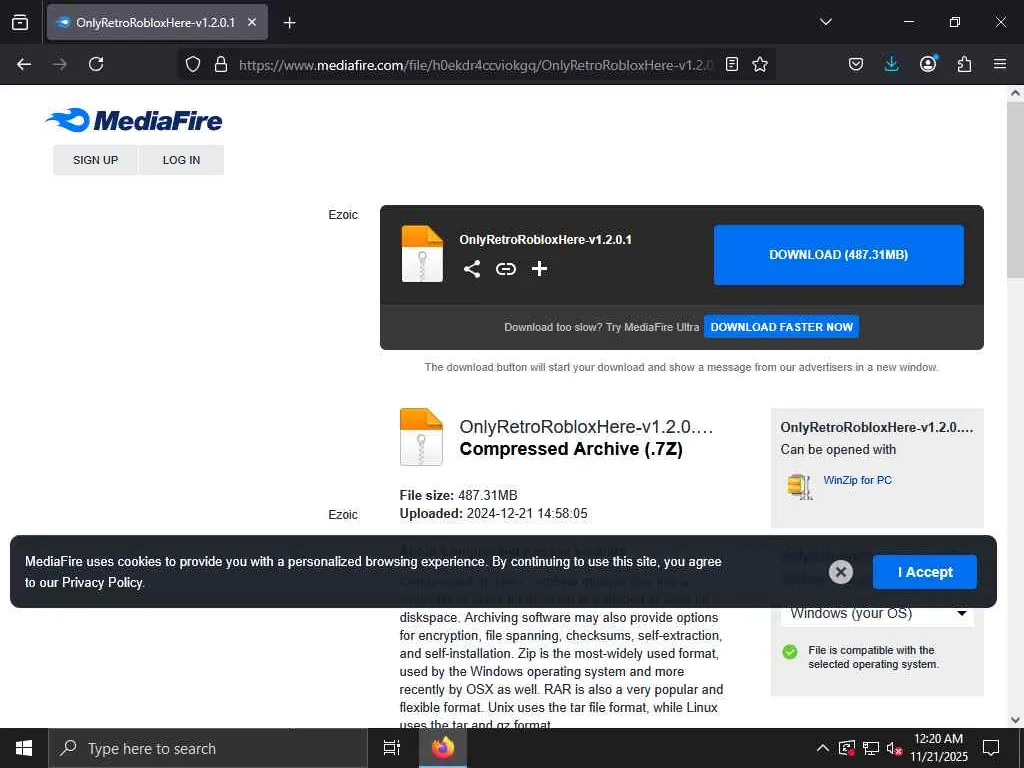The height and width of the screenshot is (768, 1024).
Task: Click the green compatibility checkmark icon
Action: (x=790, y=652)
